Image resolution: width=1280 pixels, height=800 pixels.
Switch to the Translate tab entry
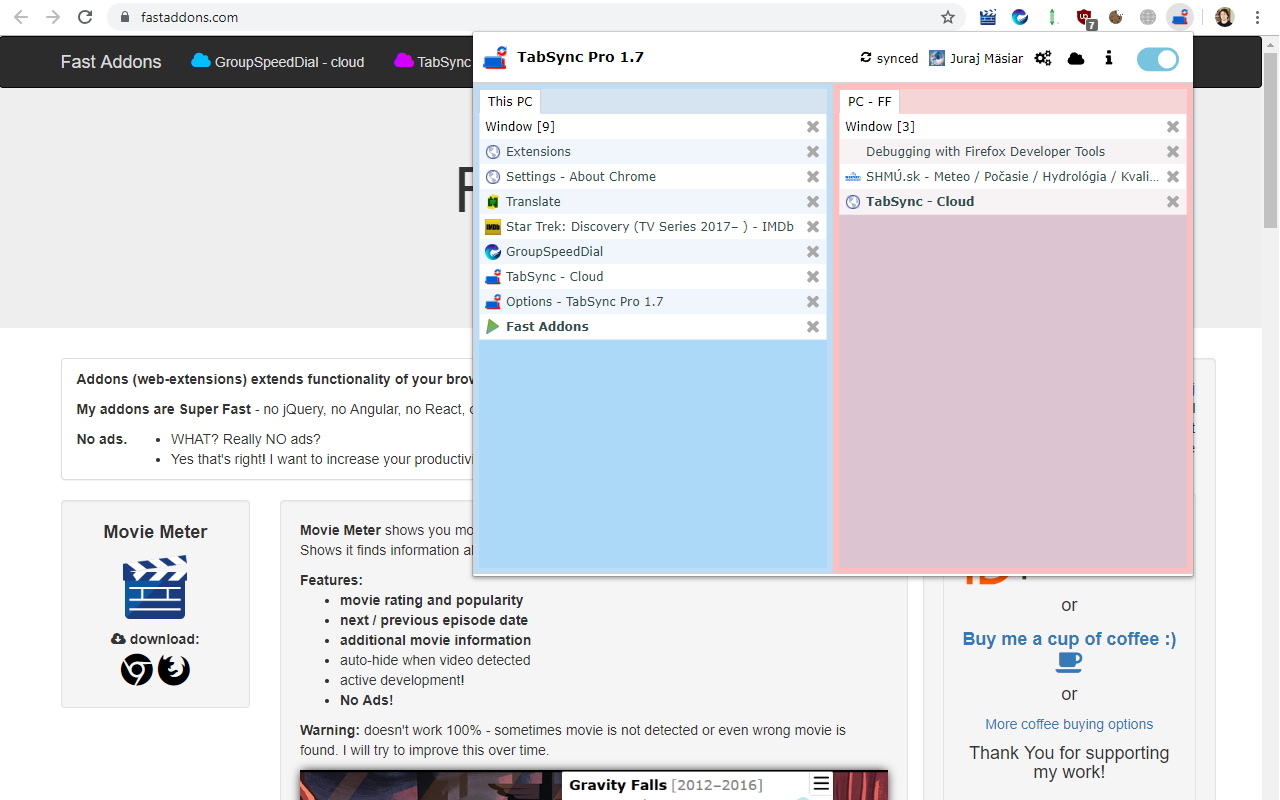pos(653,202)
